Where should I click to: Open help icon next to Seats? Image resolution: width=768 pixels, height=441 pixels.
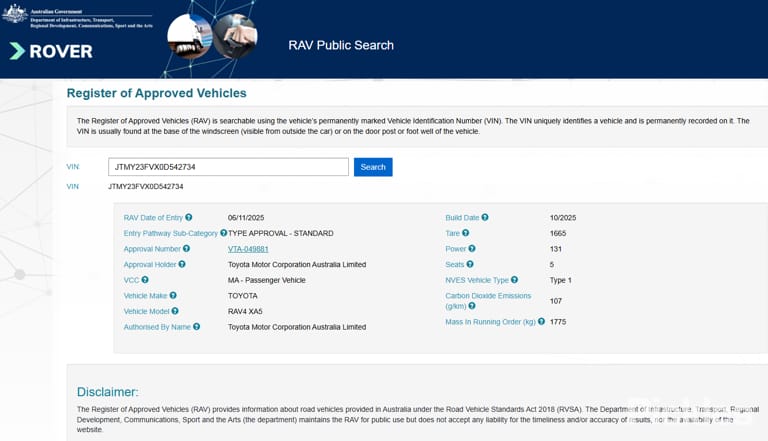pos(470,264)
